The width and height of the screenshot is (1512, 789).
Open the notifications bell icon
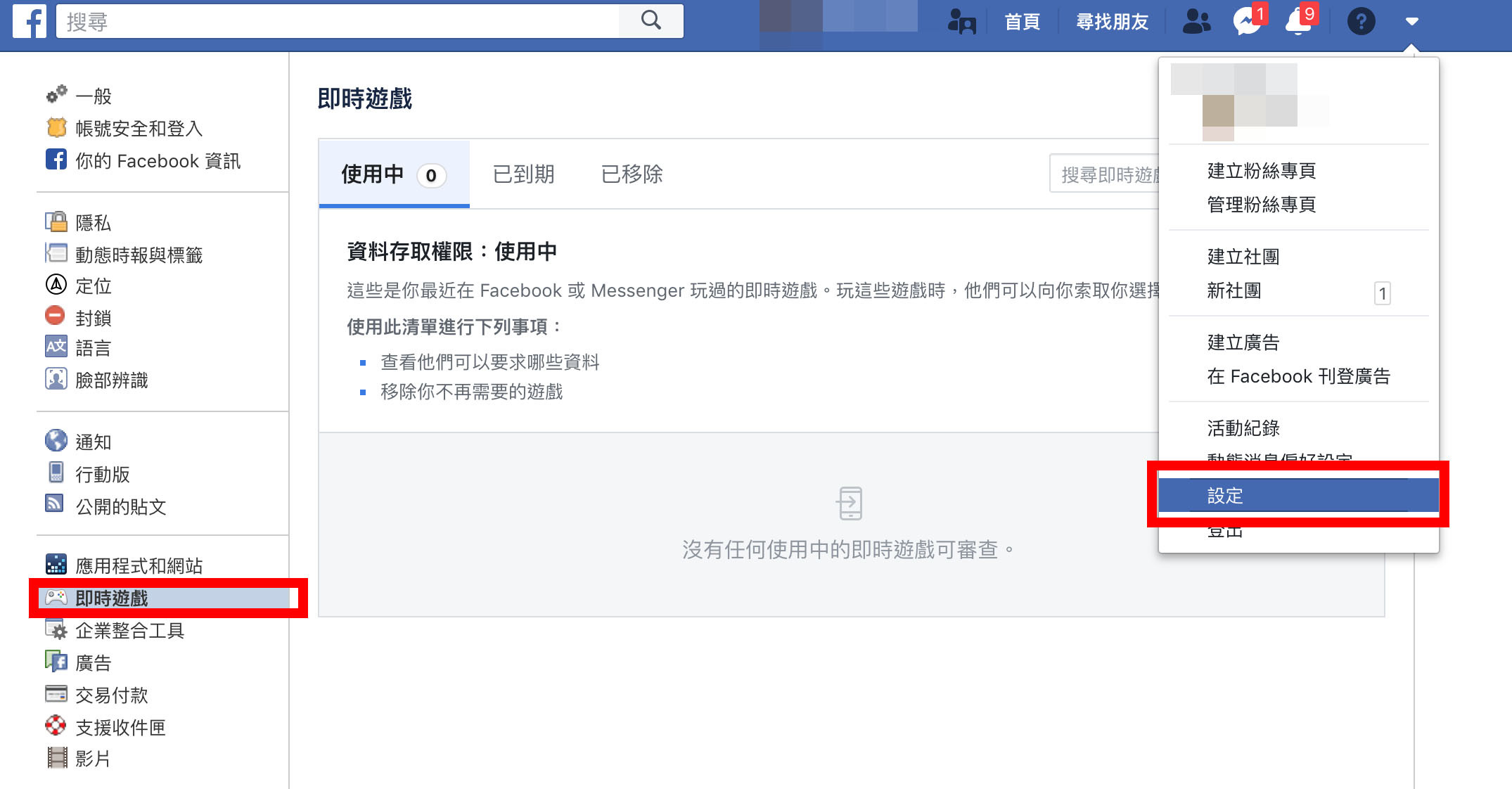[x=1298, y=21]
